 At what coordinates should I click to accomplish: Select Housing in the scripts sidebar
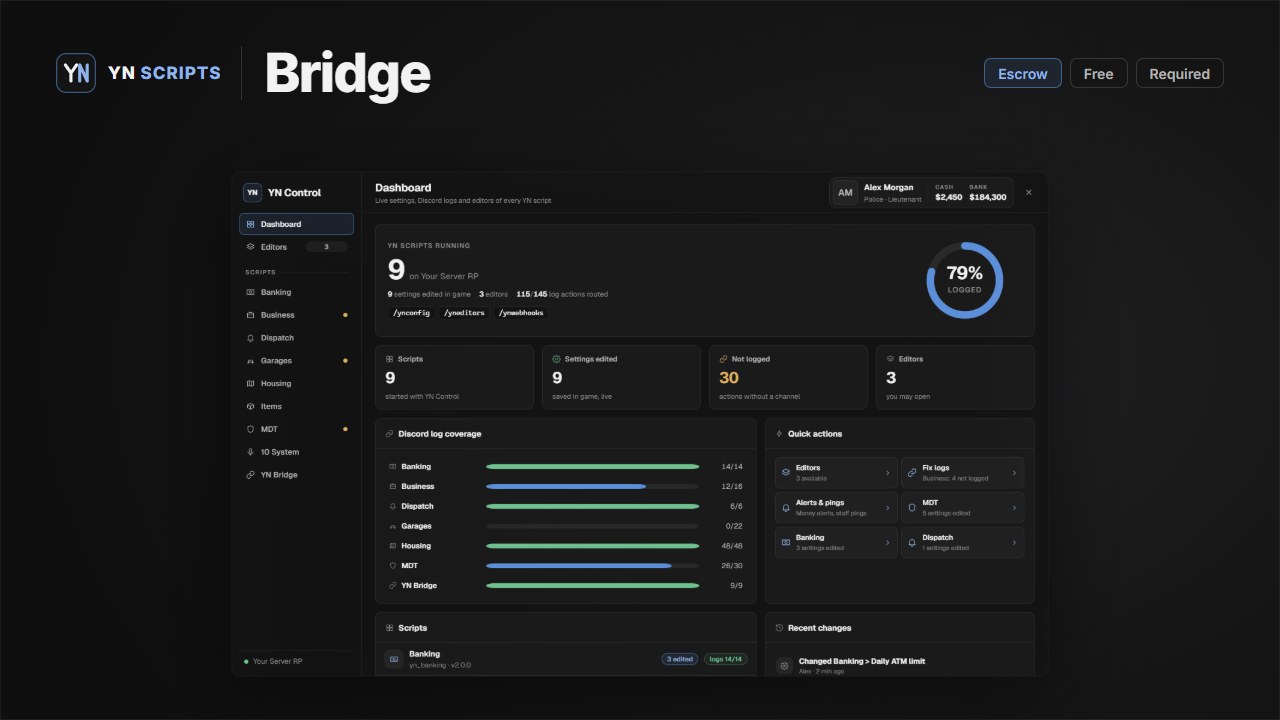point(296,384)
